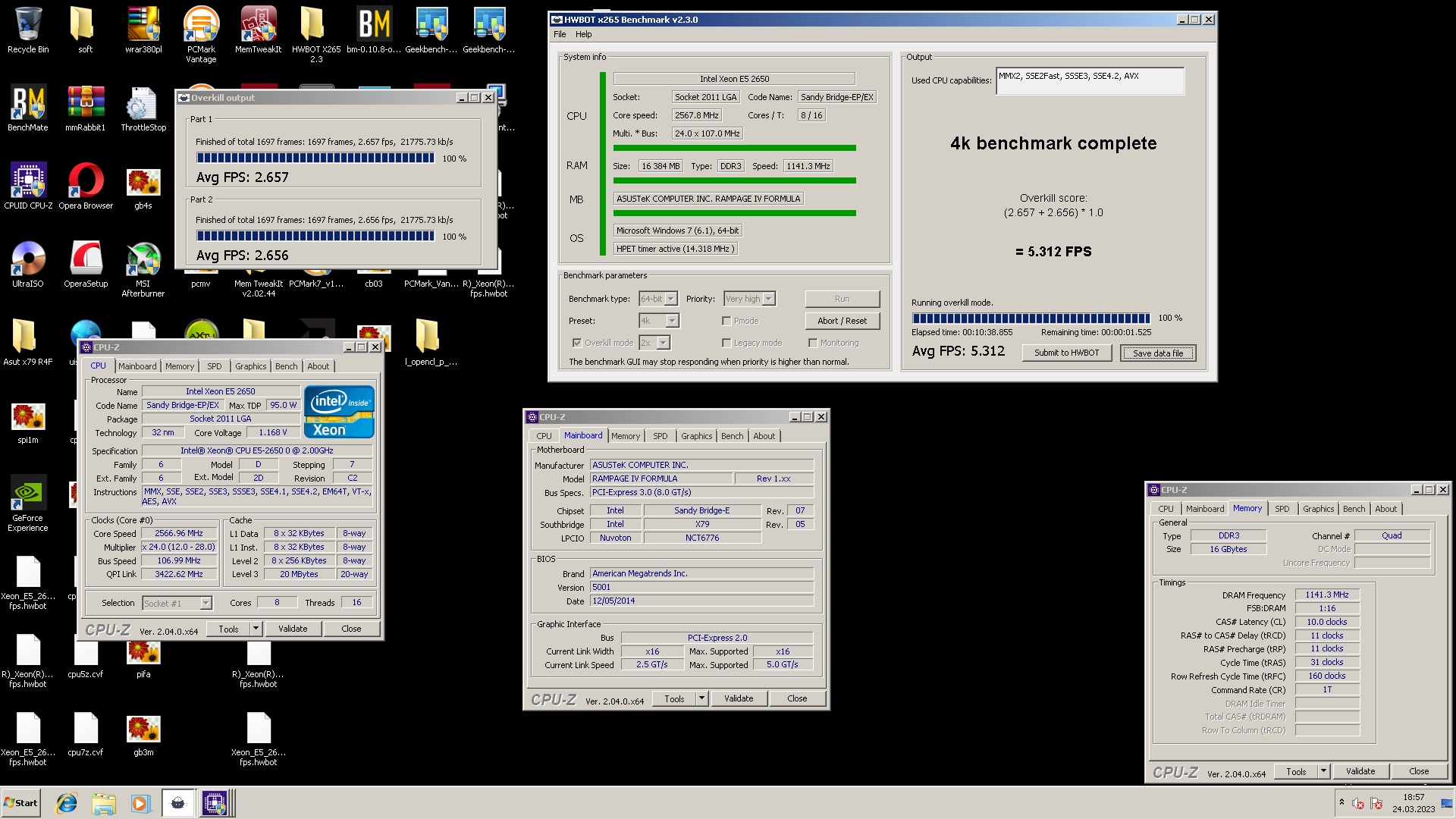The width and height of the screenshot is (1456, 819).
Task: Click Validate in CPU-Z CPU window
Action: 293,629
